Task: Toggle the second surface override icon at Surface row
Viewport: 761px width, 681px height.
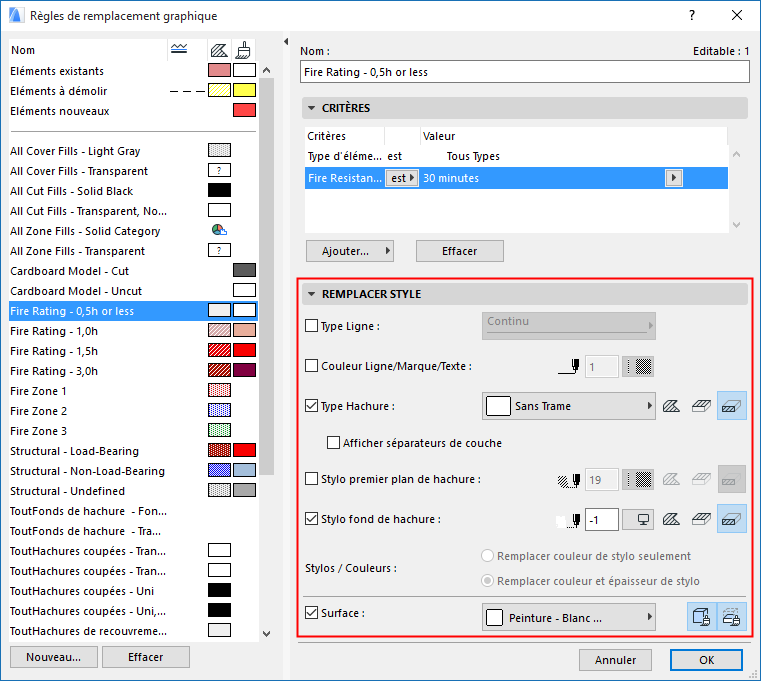Action: 731,617
